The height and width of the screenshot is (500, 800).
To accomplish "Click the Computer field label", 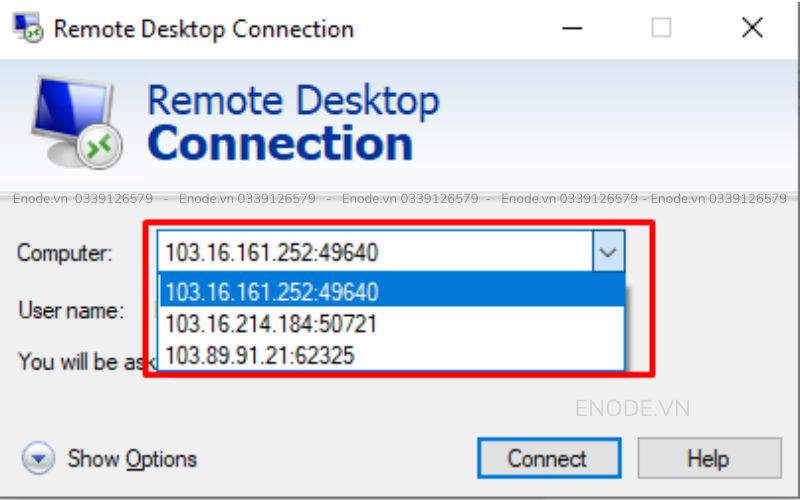I will coord(65,253).
